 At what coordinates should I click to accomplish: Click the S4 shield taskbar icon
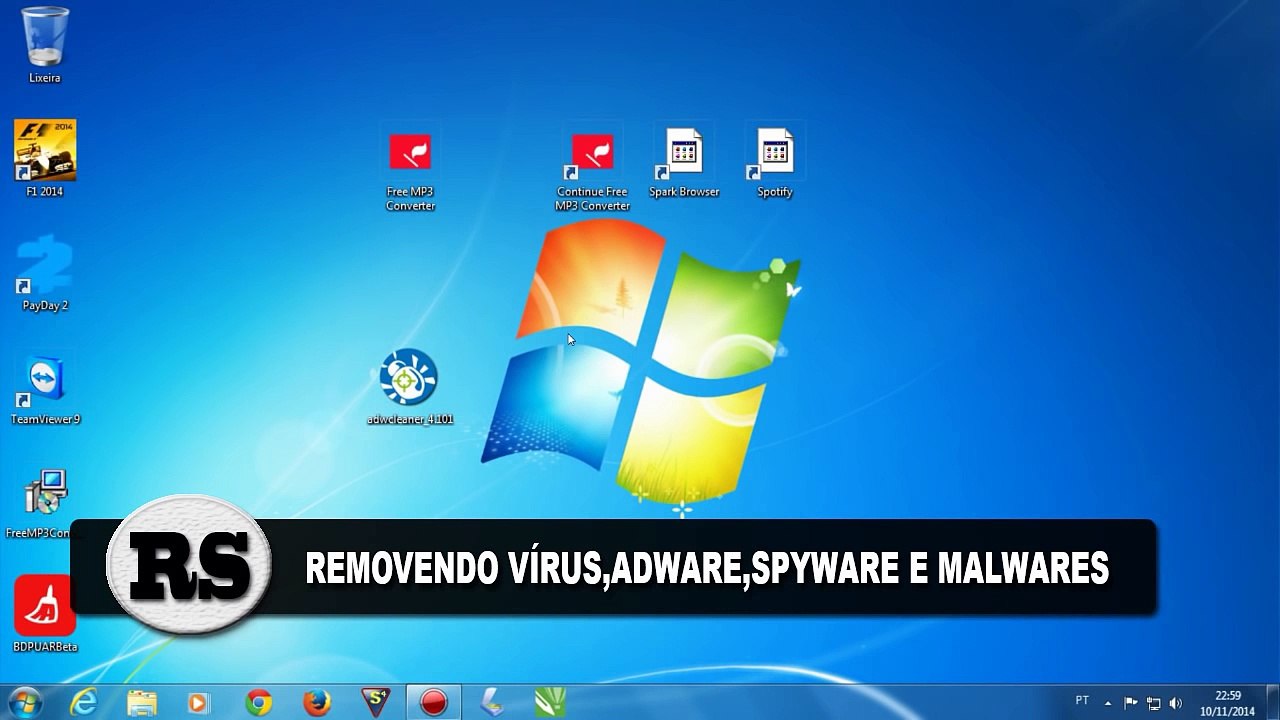[375, 703]
